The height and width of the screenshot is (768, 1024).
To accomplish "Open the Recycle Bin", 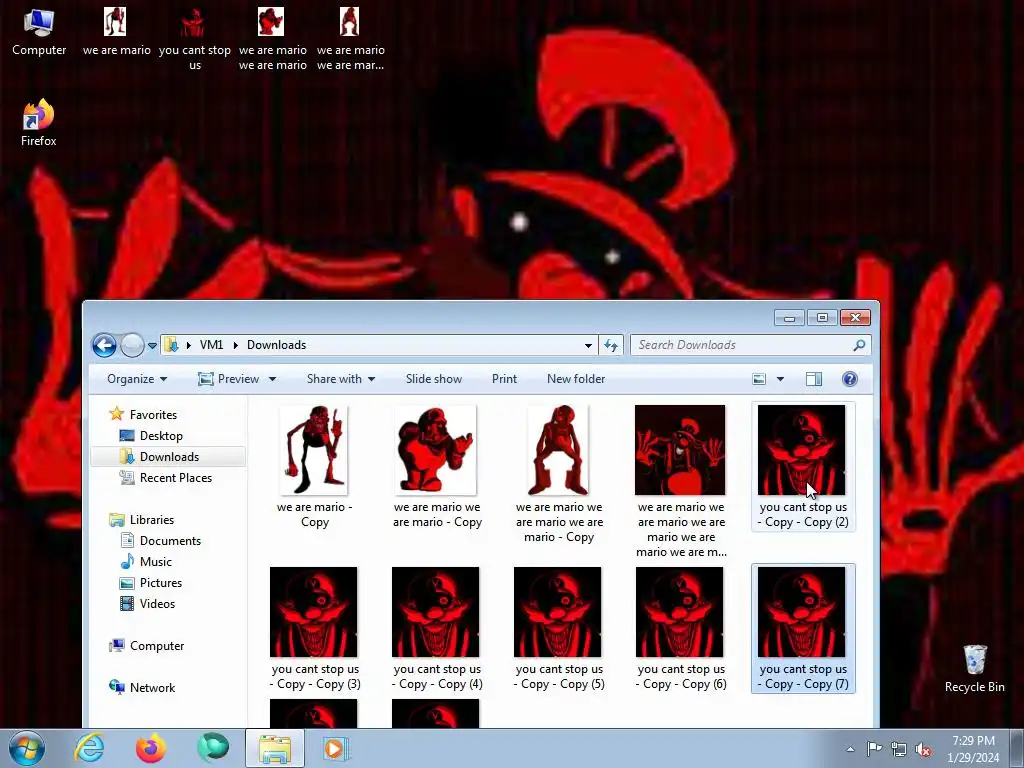I will click(x=974, y=669).
